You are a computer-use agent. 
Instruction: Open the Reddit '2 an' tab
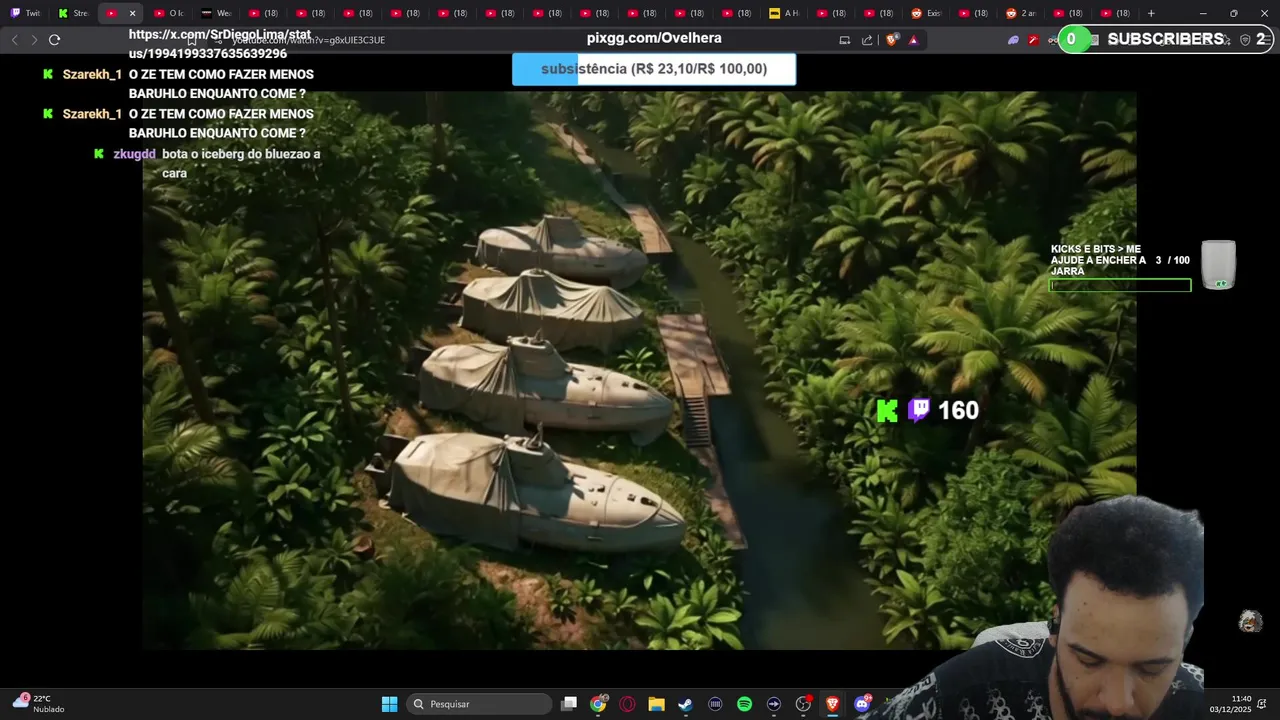coord(1021,13)
